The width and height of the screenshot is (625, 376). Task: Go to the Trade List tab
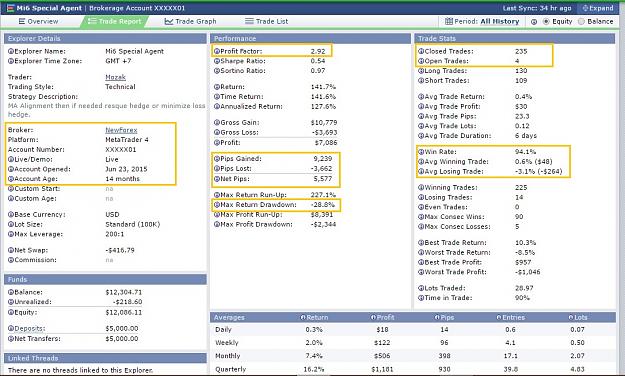[x=266, y=22]
